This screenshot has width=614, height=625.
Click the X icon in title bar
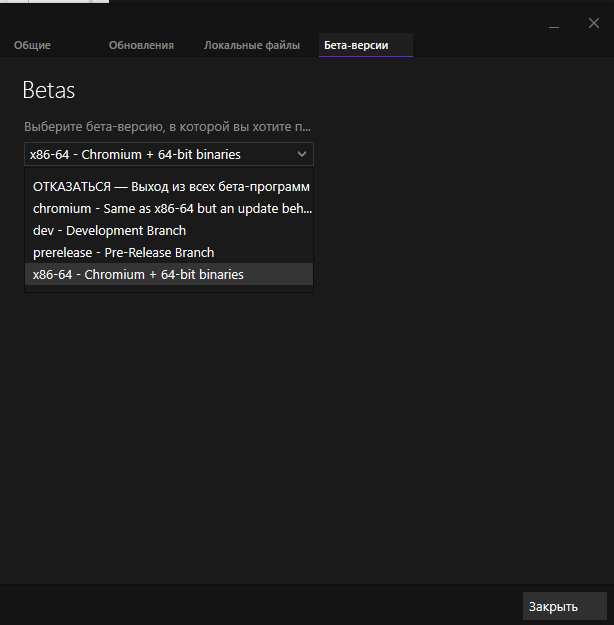coord(593,23)
